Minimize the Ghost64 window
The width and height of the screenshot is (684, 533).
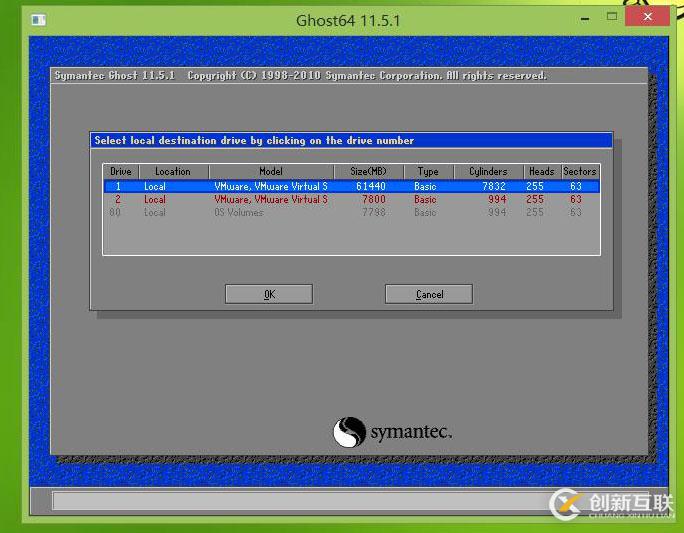585,18
